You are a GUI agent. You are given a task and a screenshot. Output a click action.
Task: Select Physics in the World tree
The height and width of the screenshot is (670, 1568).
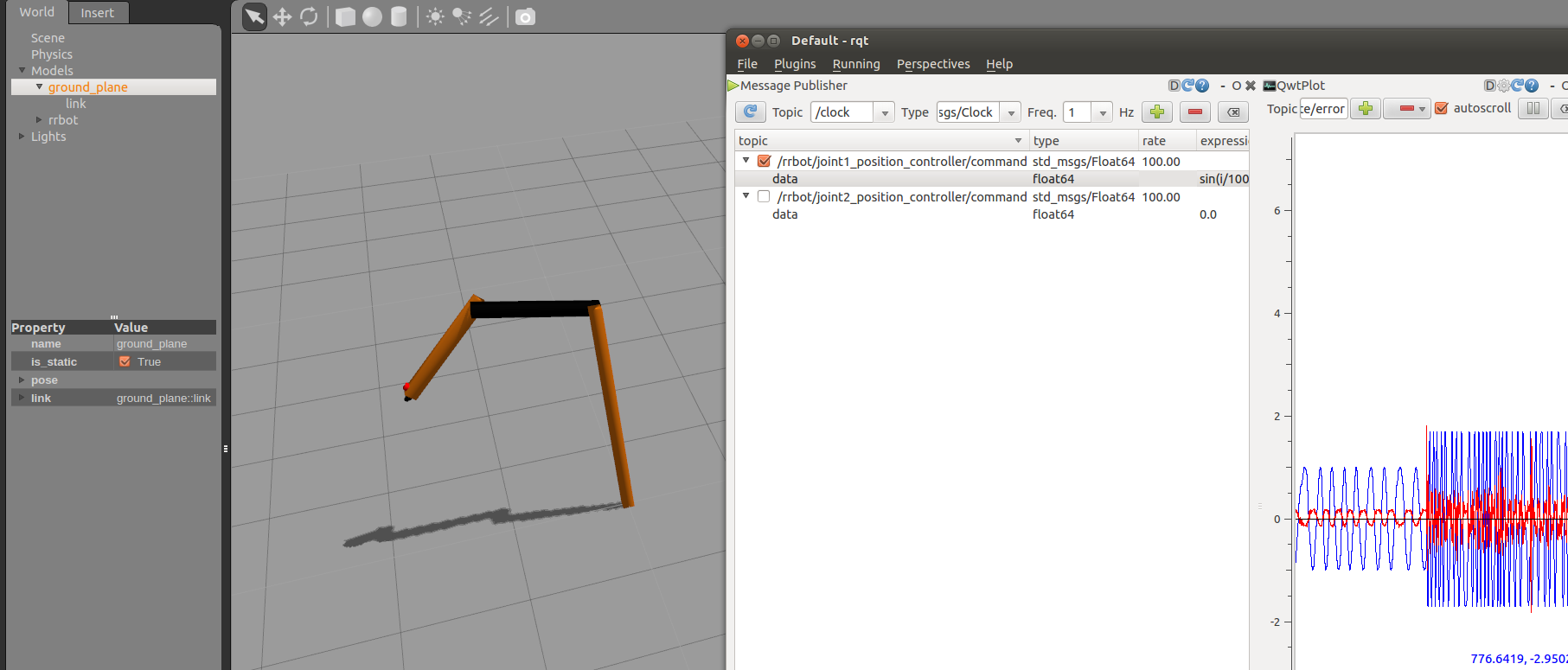point(52,54)
